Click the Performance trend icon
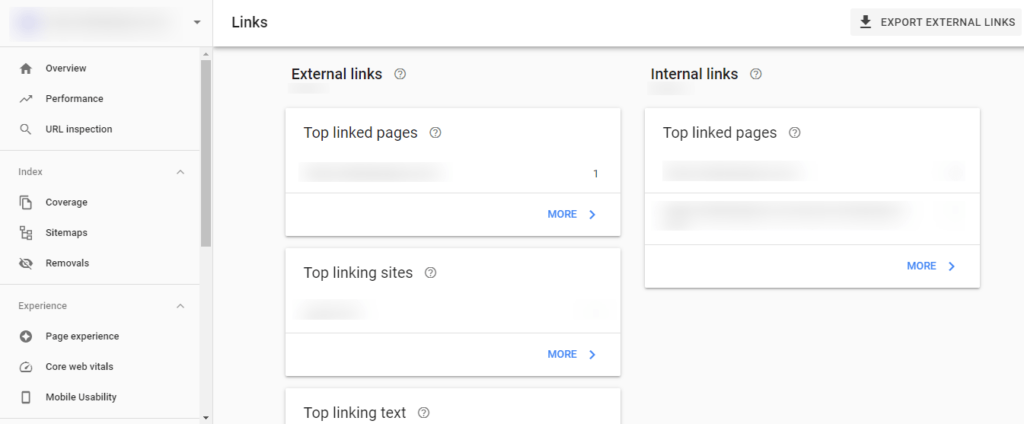Image resolution: width=1024 pixels, height=424 pixels. pos(26,99)
